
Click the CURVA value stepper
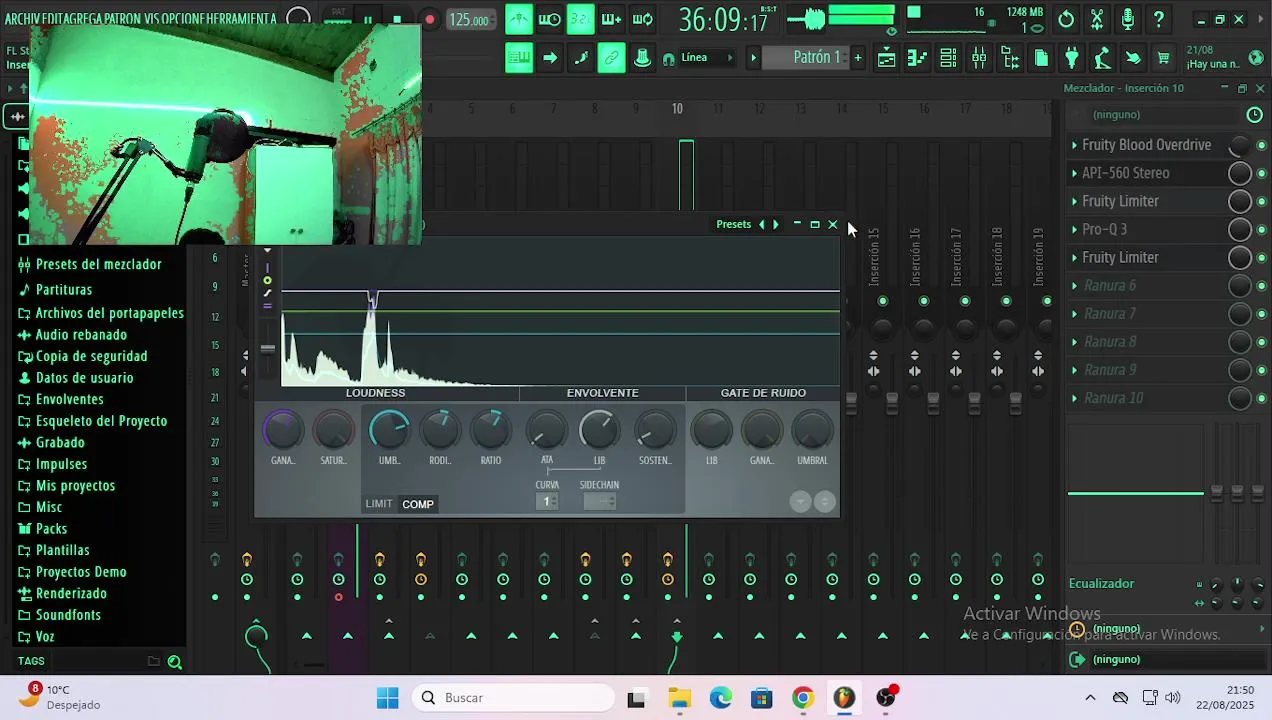pos(546,501)
